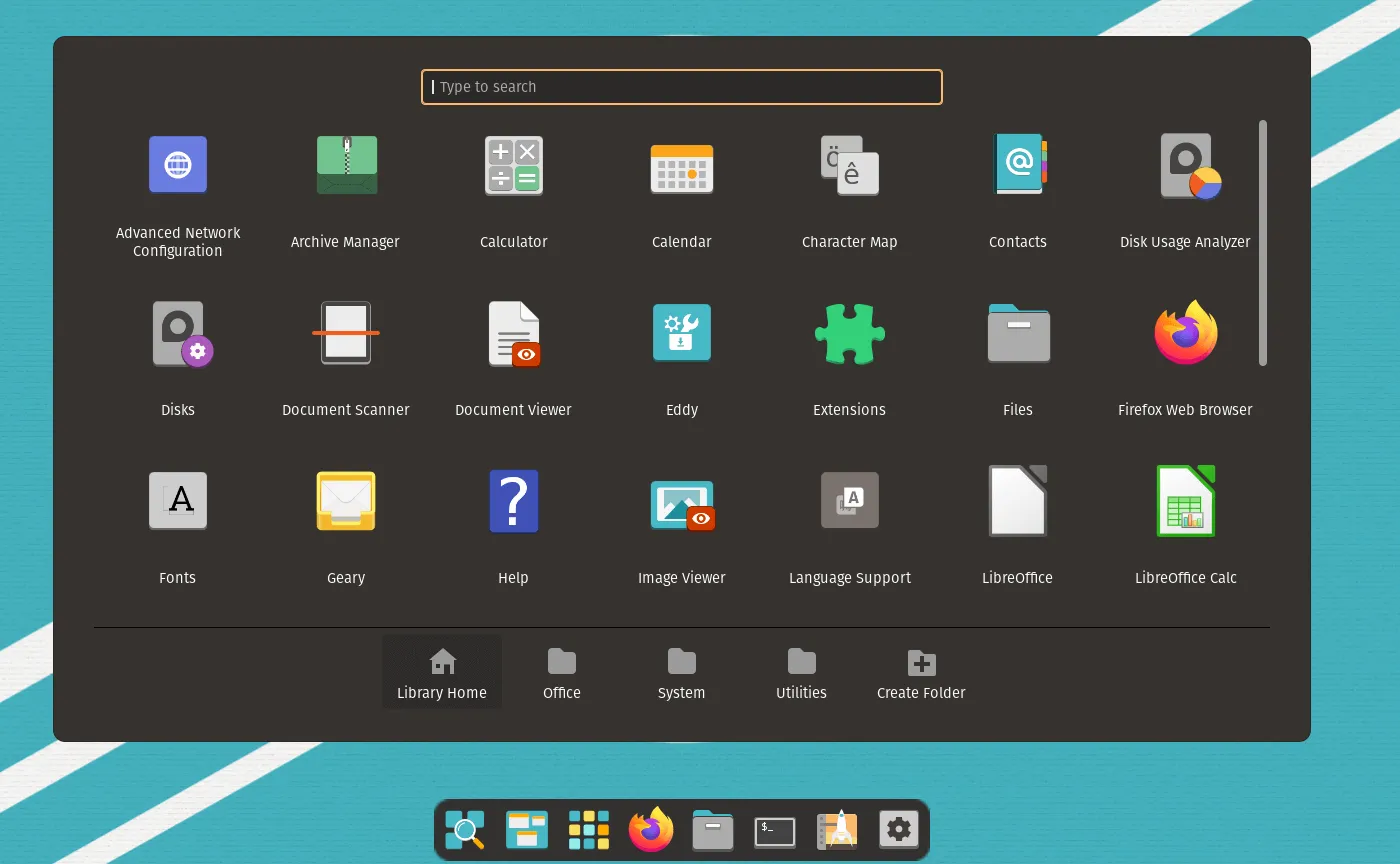The width and height of the screenshot is (1400, 864).
Task: Show the System folder apps
Action: coord(682,673)
